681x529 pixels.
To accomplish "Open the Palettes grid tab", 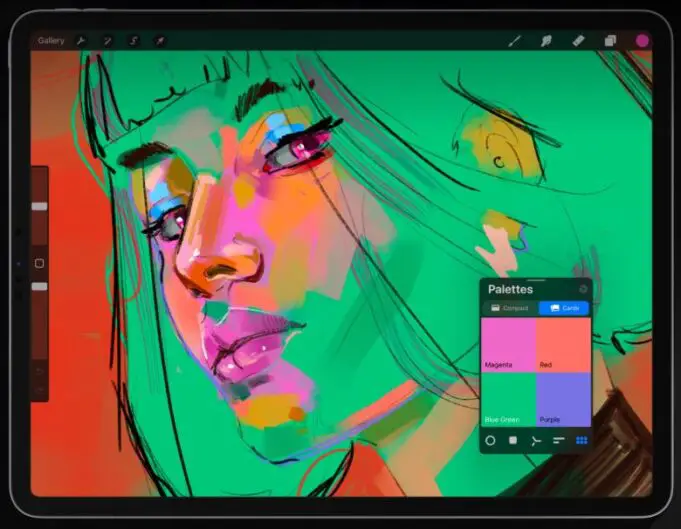I will (582, 440).
